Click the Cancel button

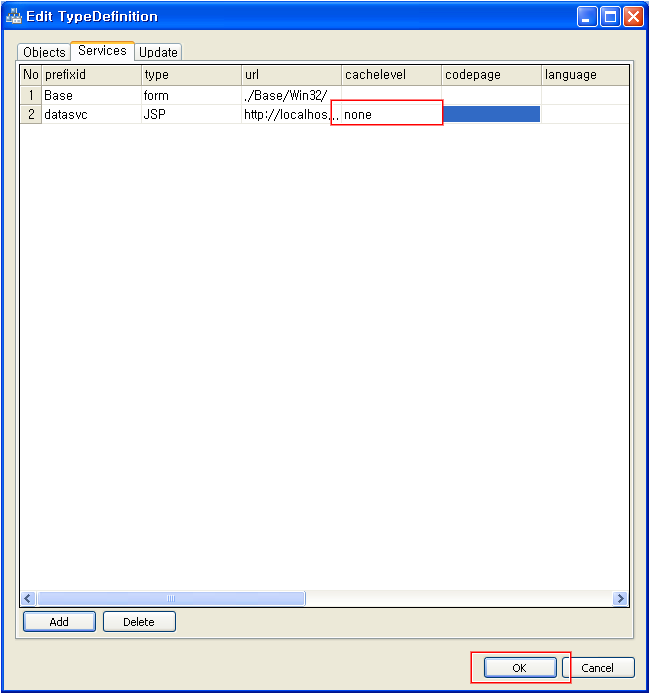coord(597,667)
